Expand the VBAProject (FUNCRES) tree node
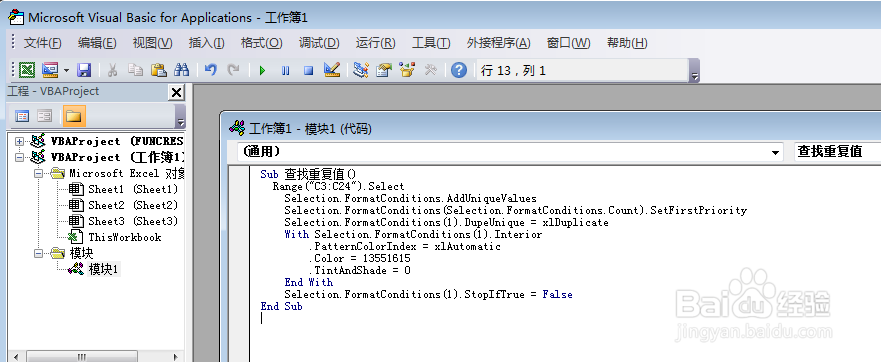Screen dimensions: 881x362 (20, 141)
